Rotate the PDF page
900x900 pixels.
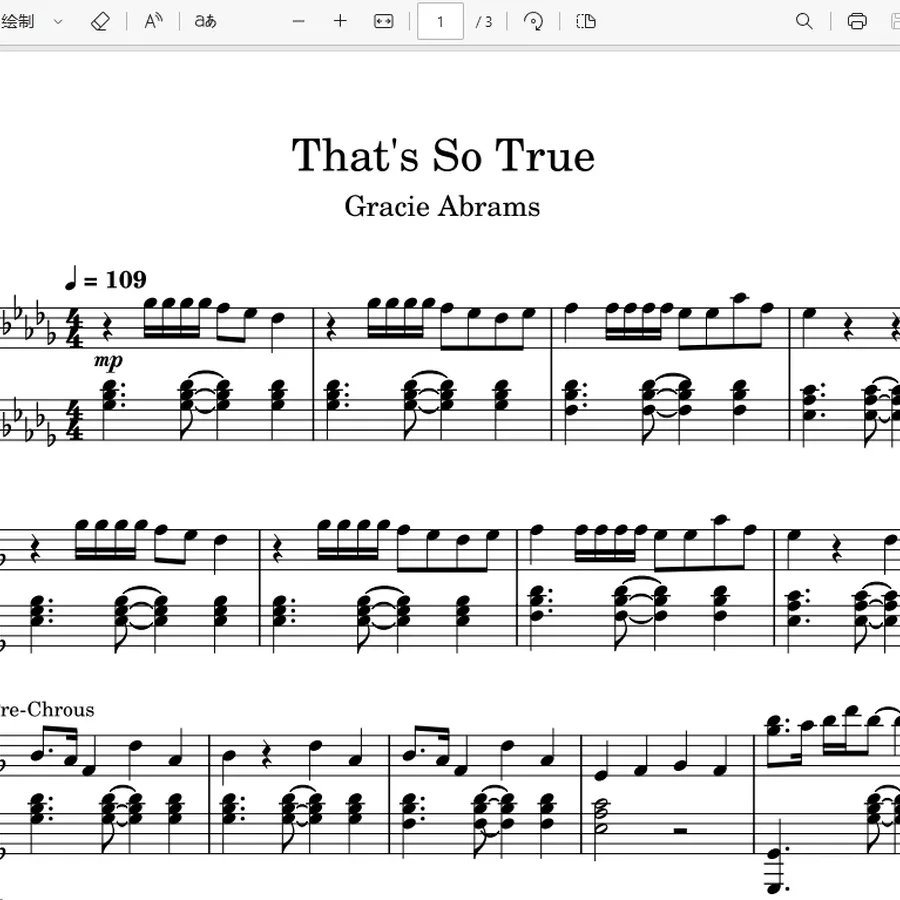coord(533,22)
